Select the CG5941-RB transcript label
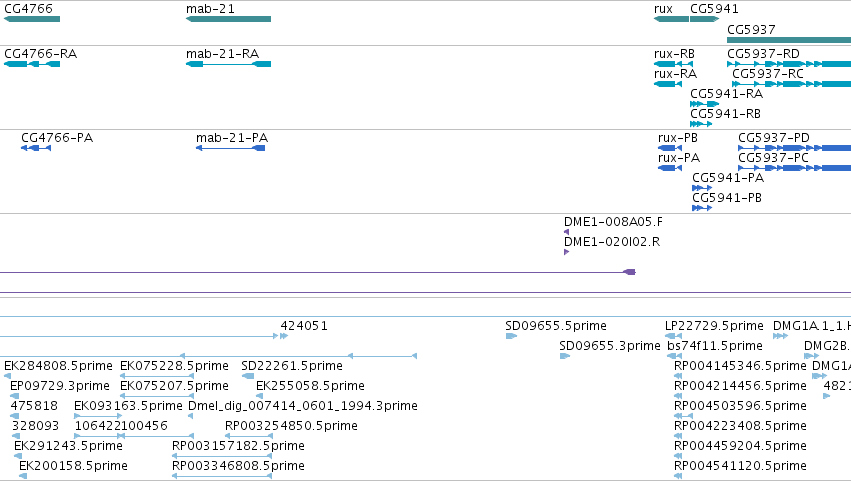The height and width of the screenshot is (481, 851). click(x=726, y=114)
